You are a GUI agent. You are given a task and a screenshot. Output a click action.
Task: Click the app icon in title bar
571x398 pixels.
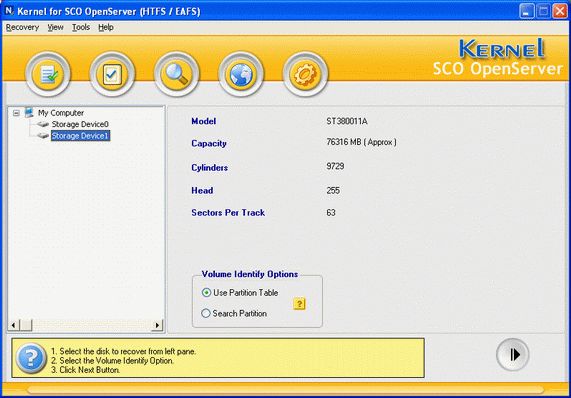tap(9, 11)
